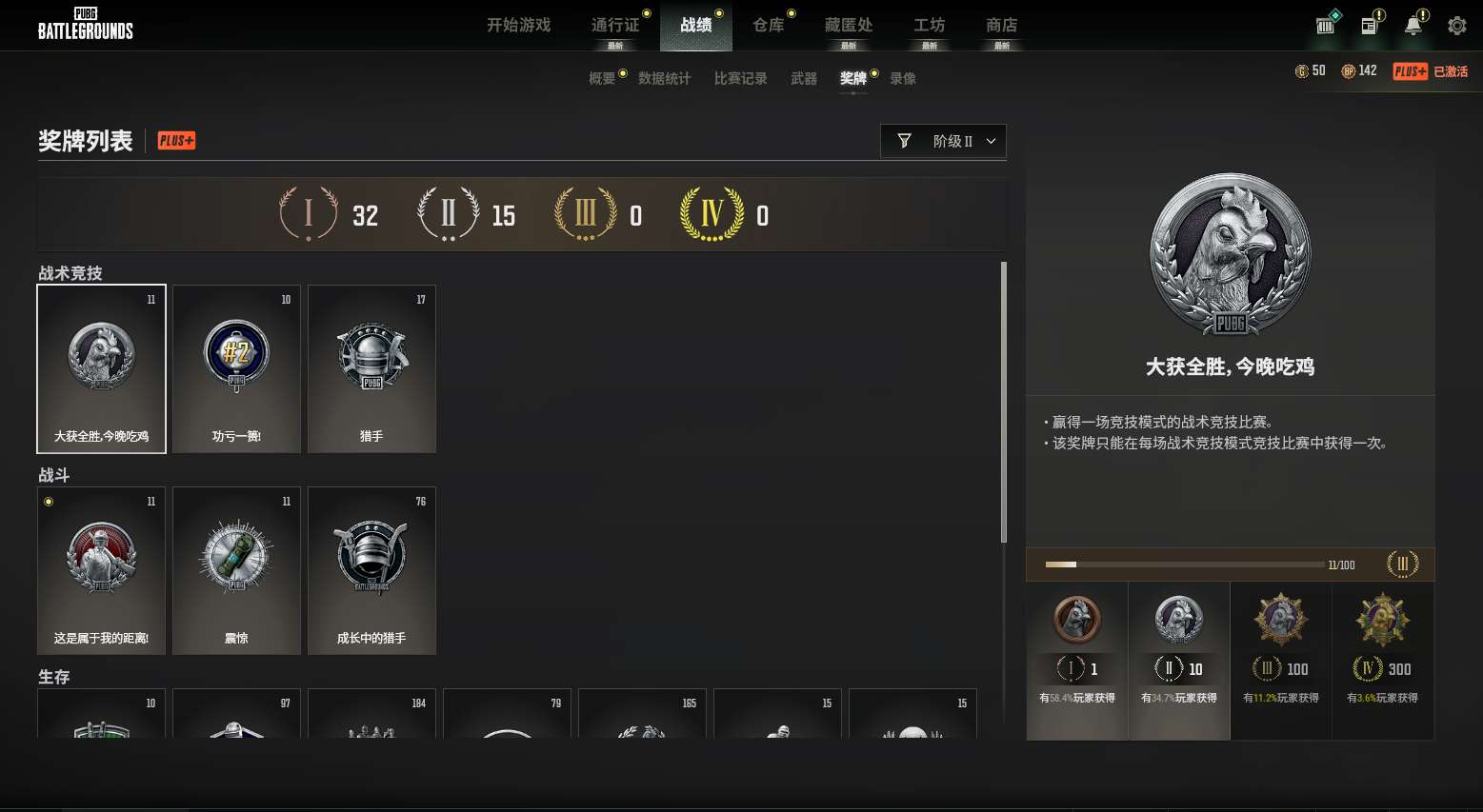Click the orange PLUS+ badge beside 奖牌列表
Image resolution: width=1483 pixels, height=812 pixels.
pyautogui.click(x=176, y=141)
